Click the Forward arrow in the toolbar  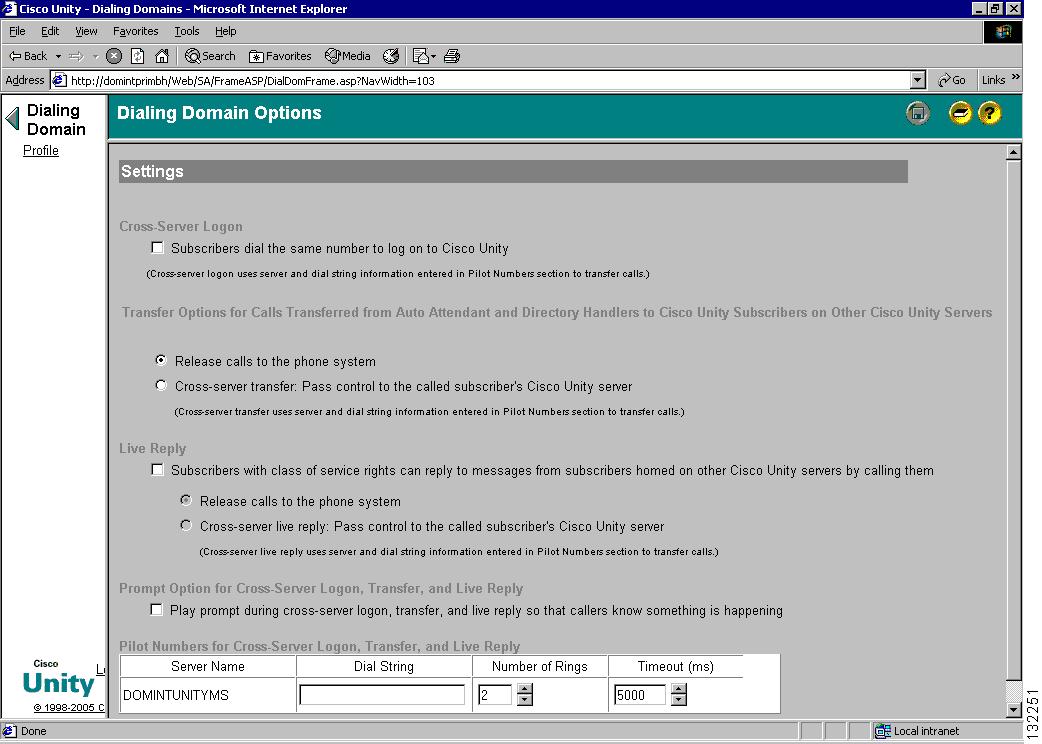point(76,56)
